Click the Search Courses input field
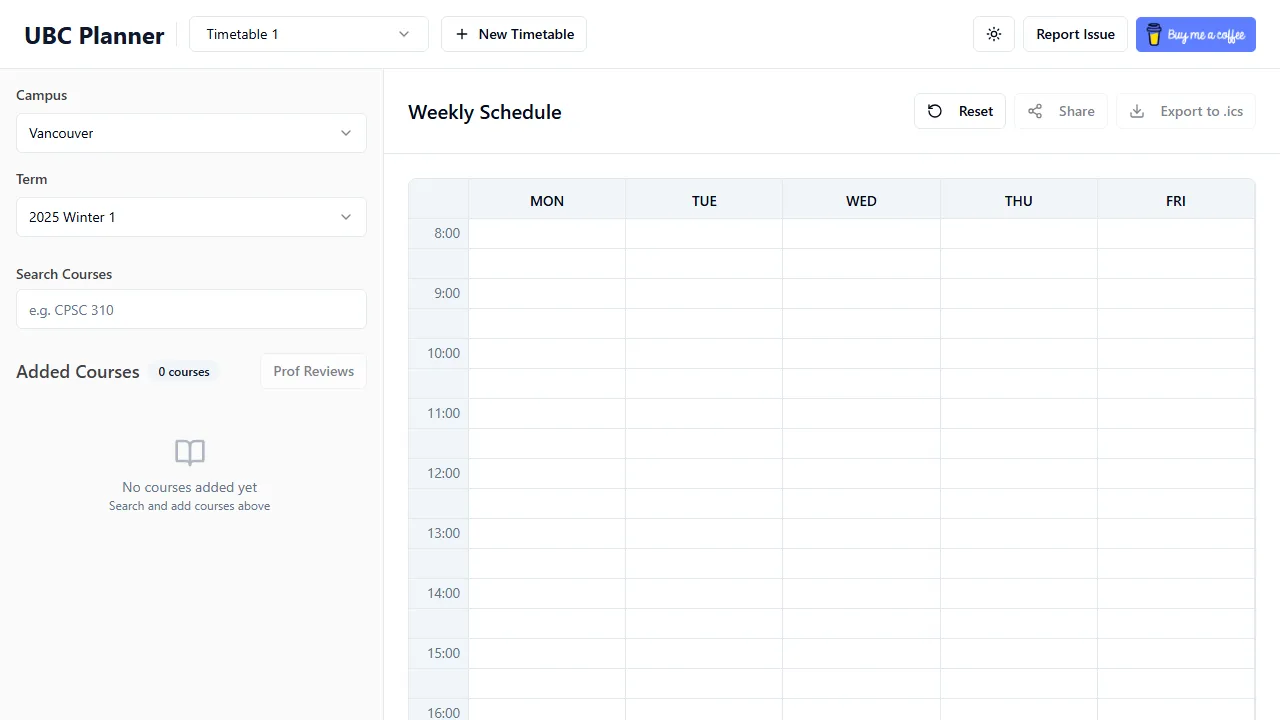The width and height of the screenshot is (1280, 720). click(190, 310)
